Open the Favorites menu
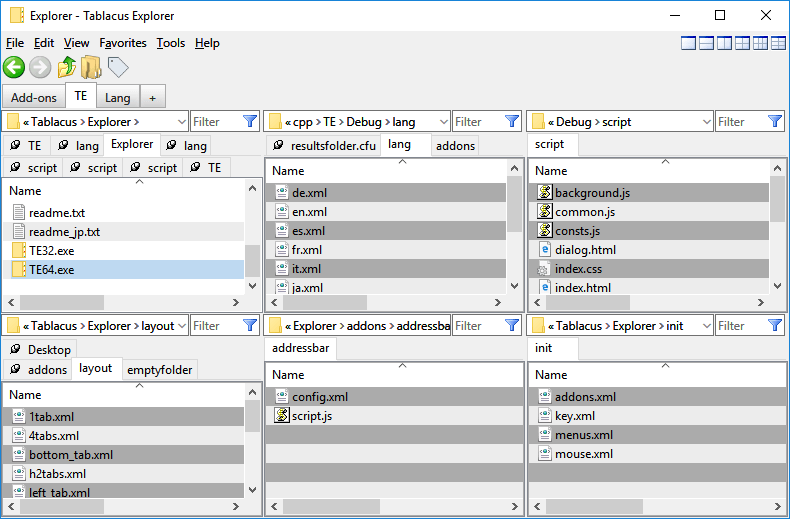 [123, 43]
